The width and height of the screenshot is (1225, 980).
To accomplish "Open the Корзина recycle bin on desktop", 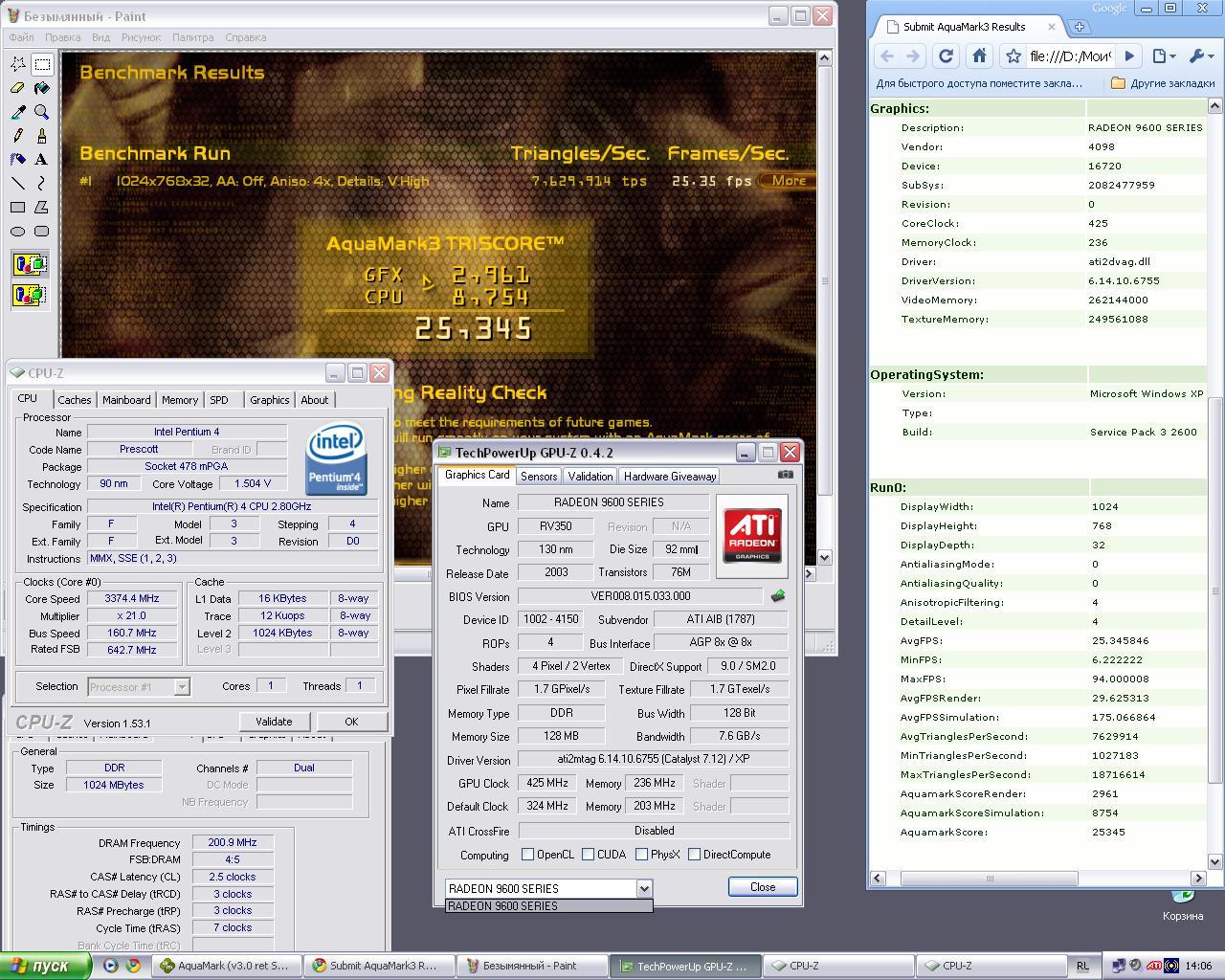I will click(x=1183, y=904).
